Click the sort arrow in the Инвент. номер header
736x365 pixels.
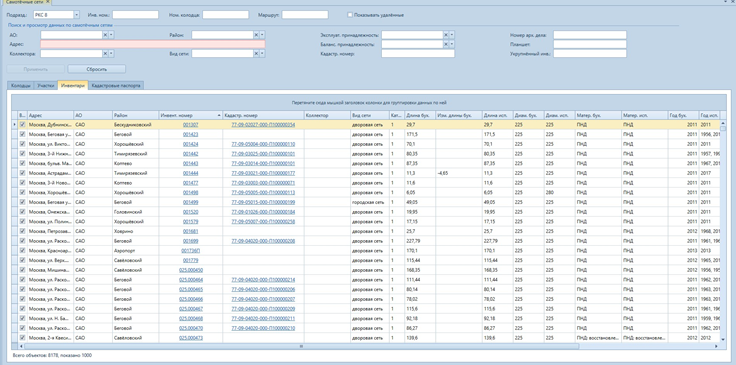point(219,115)
